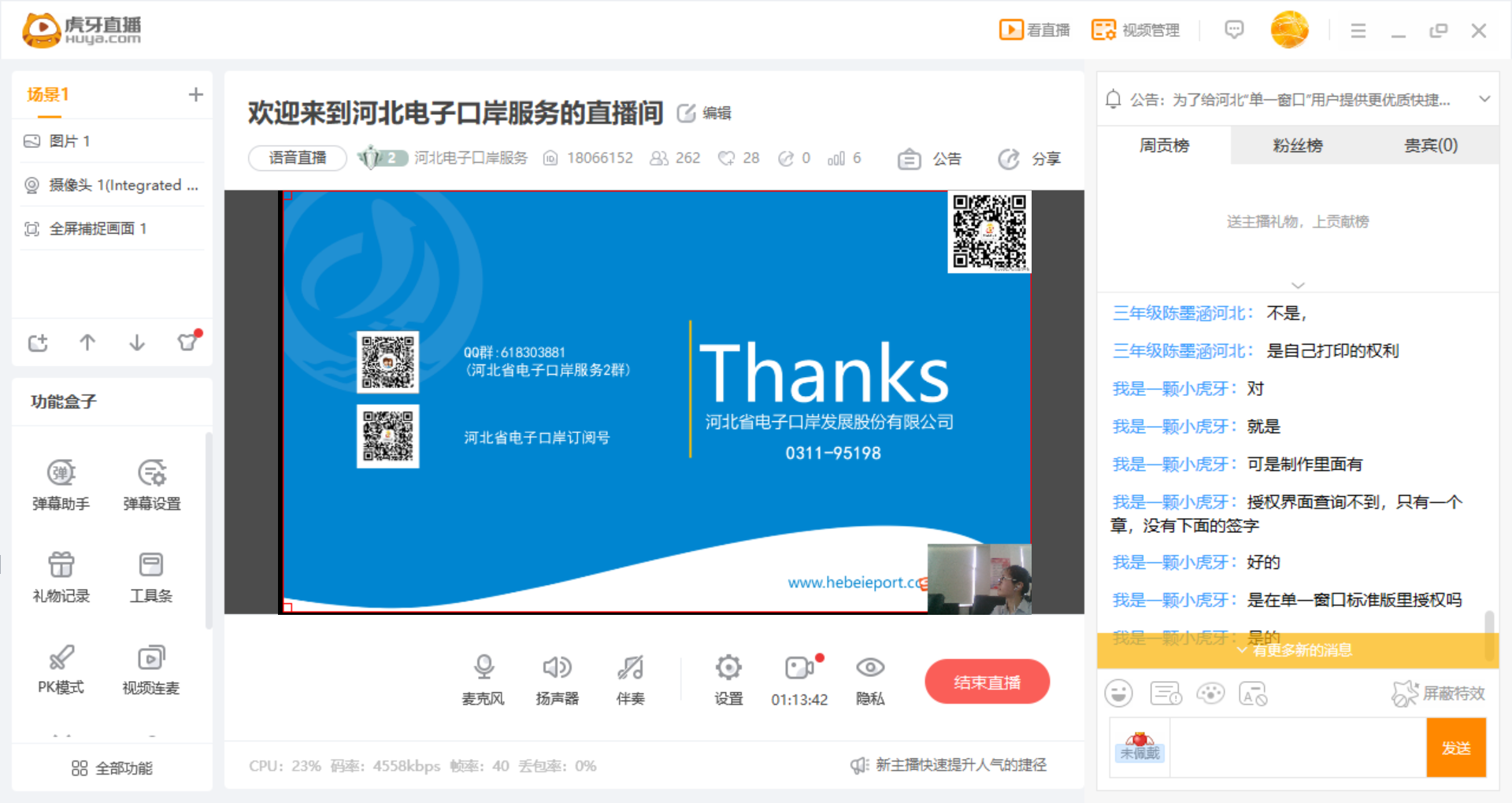1512x803 pixels.
Task: Open the emoji picker in chat
Action: [x=1118, y=694]
